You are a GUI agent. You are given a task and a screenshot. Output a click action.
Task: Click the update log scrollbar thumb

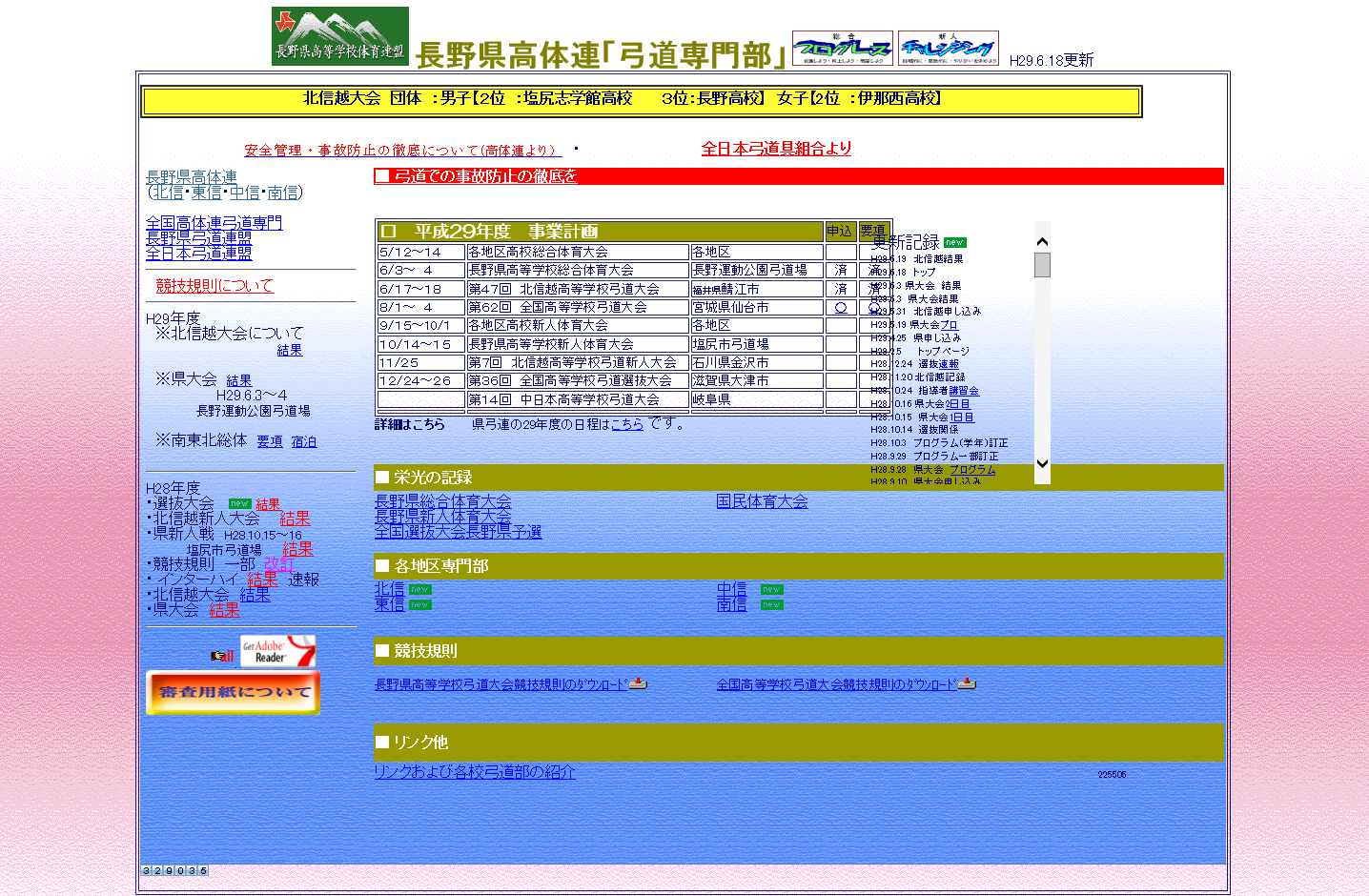(x=1042, y=265)
